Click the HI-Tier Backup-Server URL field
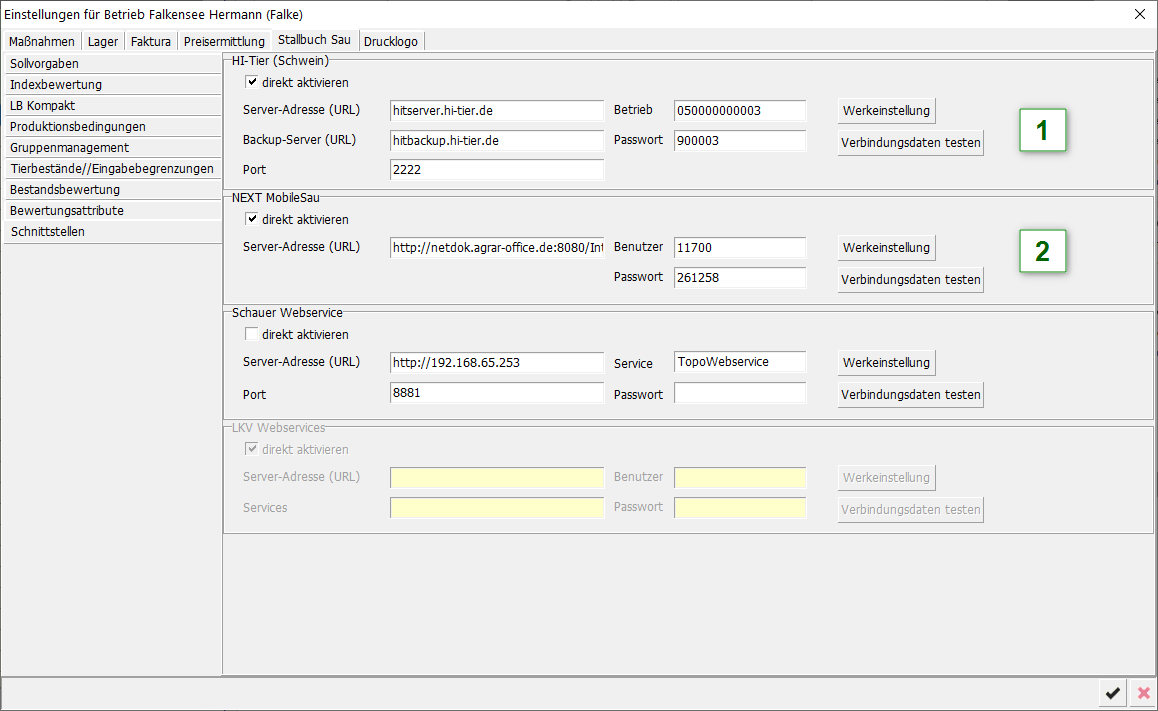 (497, 141)
